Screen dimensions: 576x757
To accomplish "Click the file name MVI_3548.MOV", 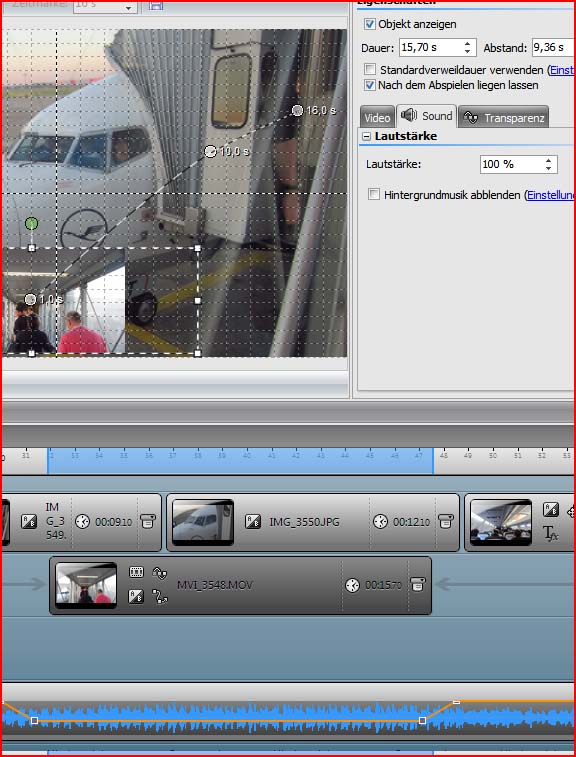I will pos(215,585).
